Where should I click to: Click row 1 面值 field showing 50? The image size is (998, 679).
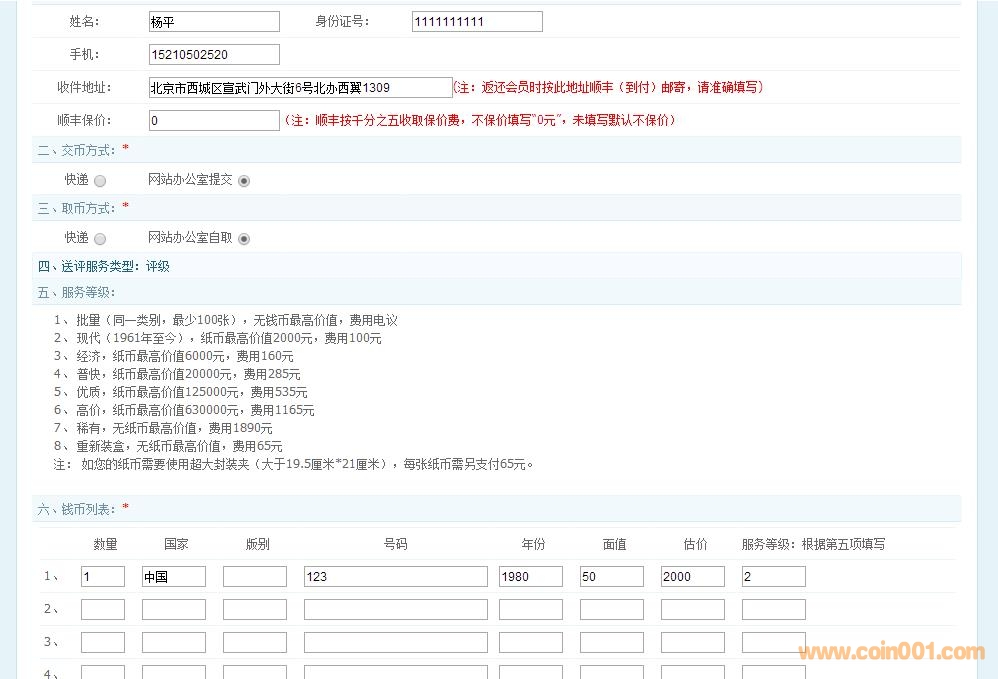point(611,577)
